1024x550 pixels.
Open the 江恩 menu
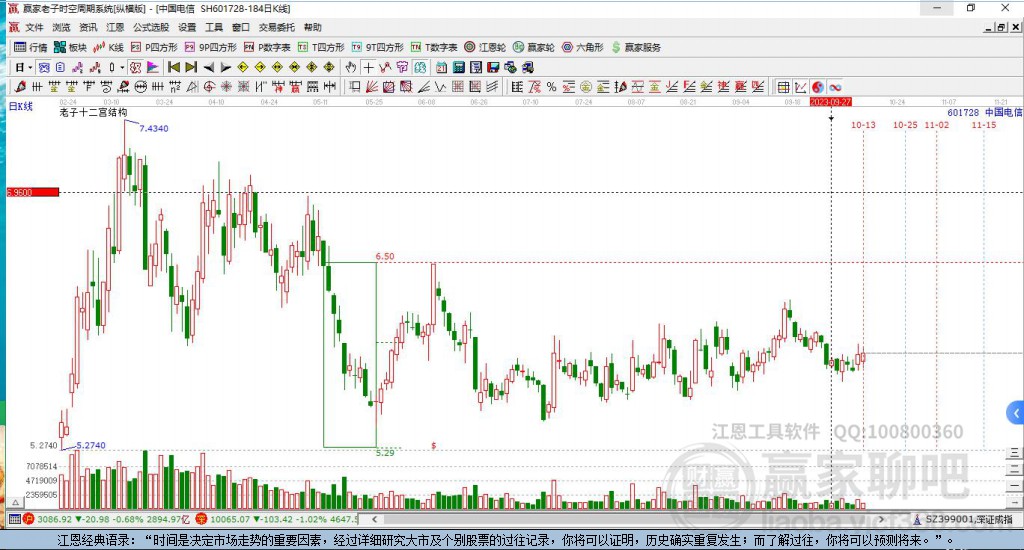[115, 27]
